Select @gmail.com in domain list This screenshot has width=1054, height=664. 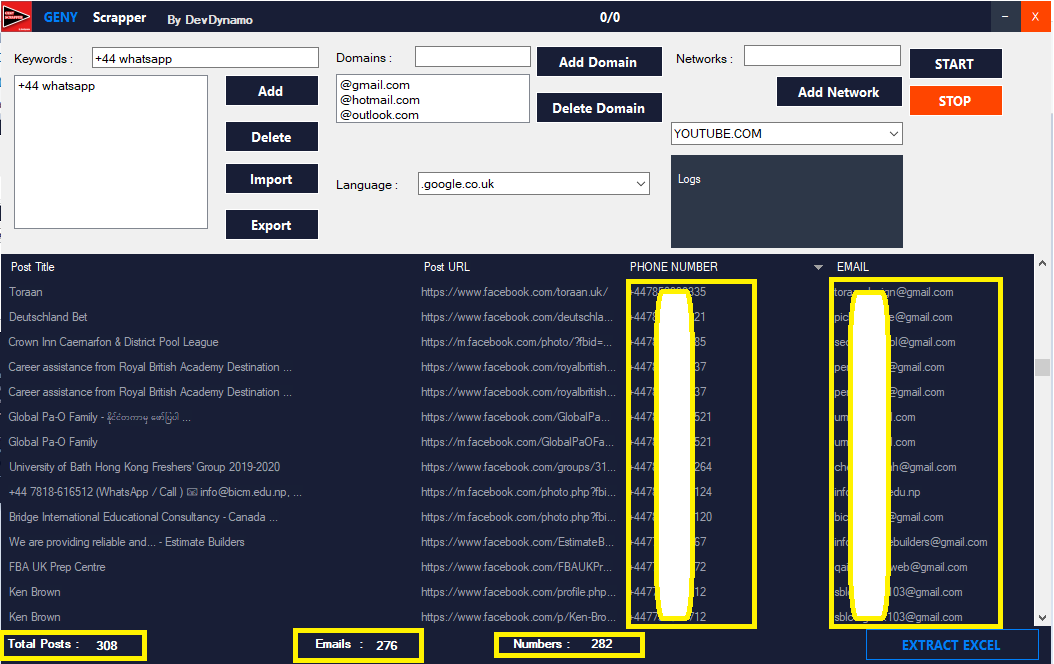tap(374, 85)
